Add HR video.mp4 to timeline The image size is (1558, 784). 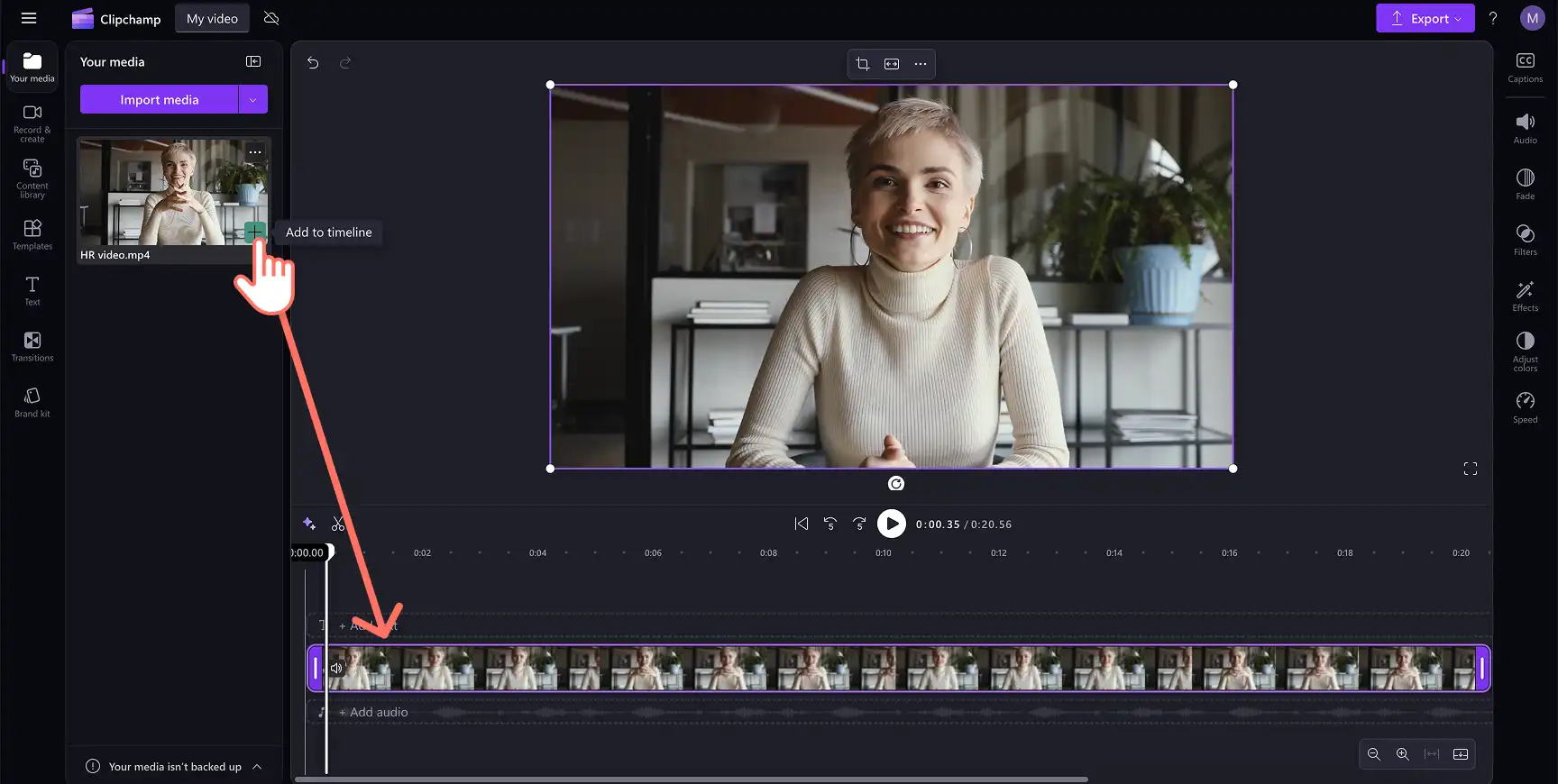click(255, 232)
